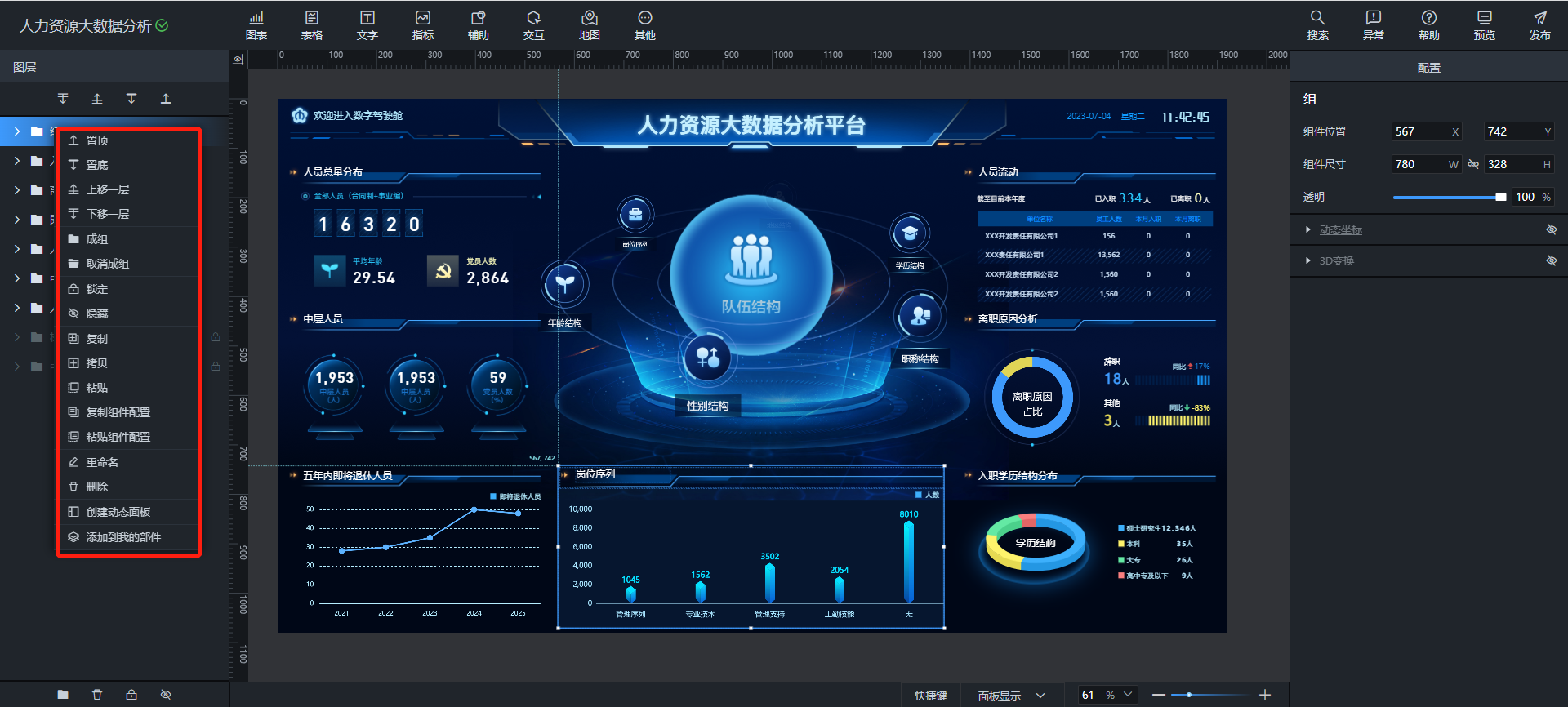
Task: Toggle the aspect ratio lock for size
Action: coord(1473,164)
